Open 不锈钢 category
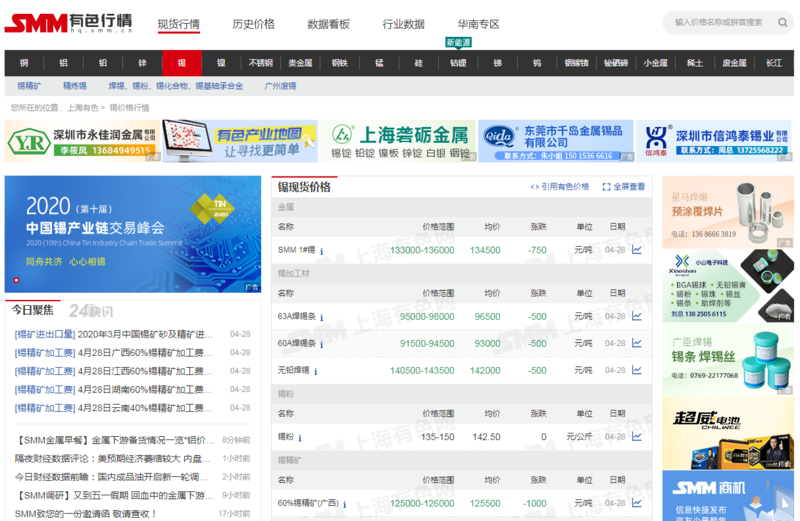Screen dimensions: 800x521 [261, 63]
